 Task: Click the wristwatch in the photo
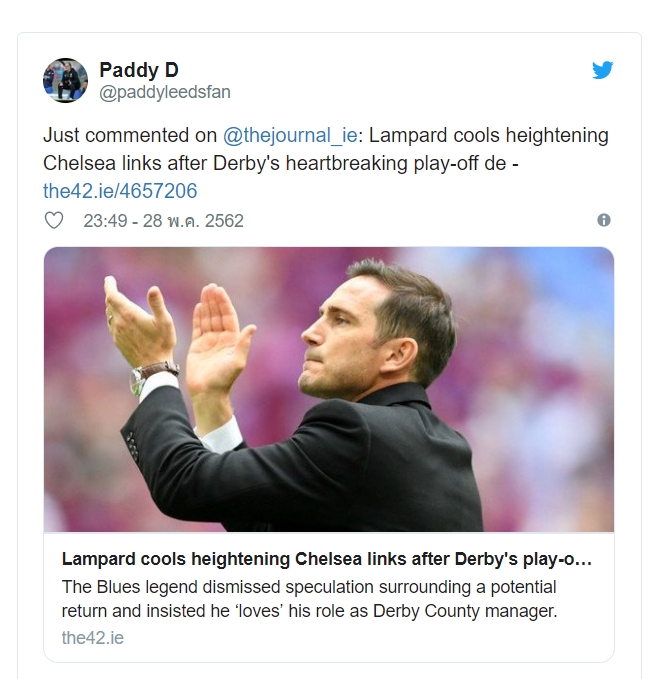[x=150, y=378]
